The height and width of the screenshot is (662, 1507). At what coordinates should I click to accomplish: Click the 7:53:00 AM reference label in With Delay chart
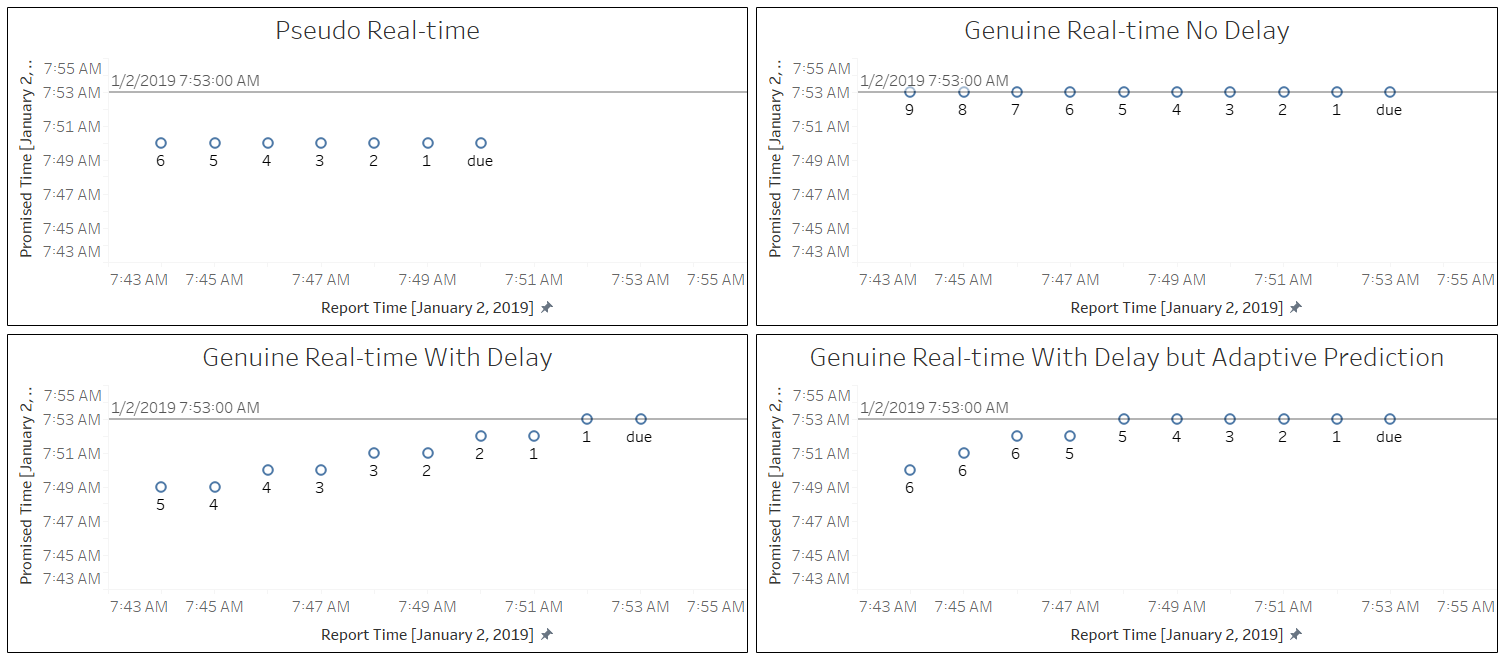click(x=185, y=407)
